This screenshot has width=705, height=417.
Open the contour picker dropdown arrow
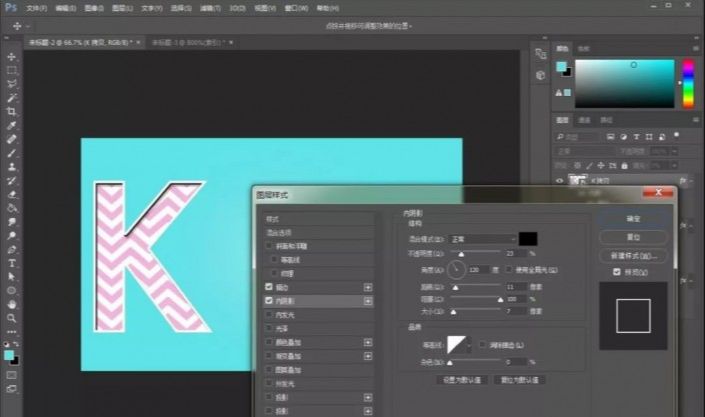469,345
